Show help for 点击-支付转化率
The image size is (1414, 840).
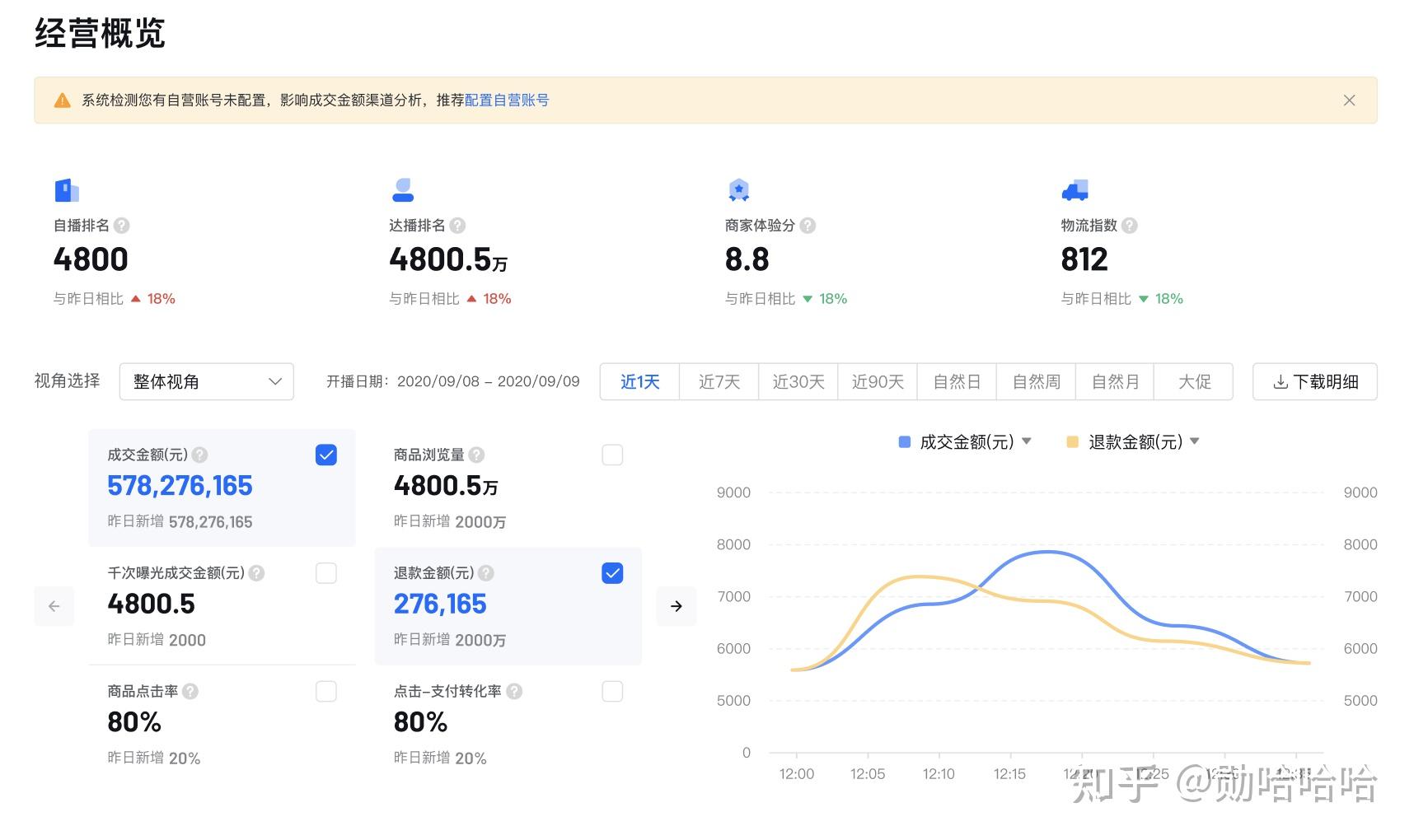[x=514, y=692]
